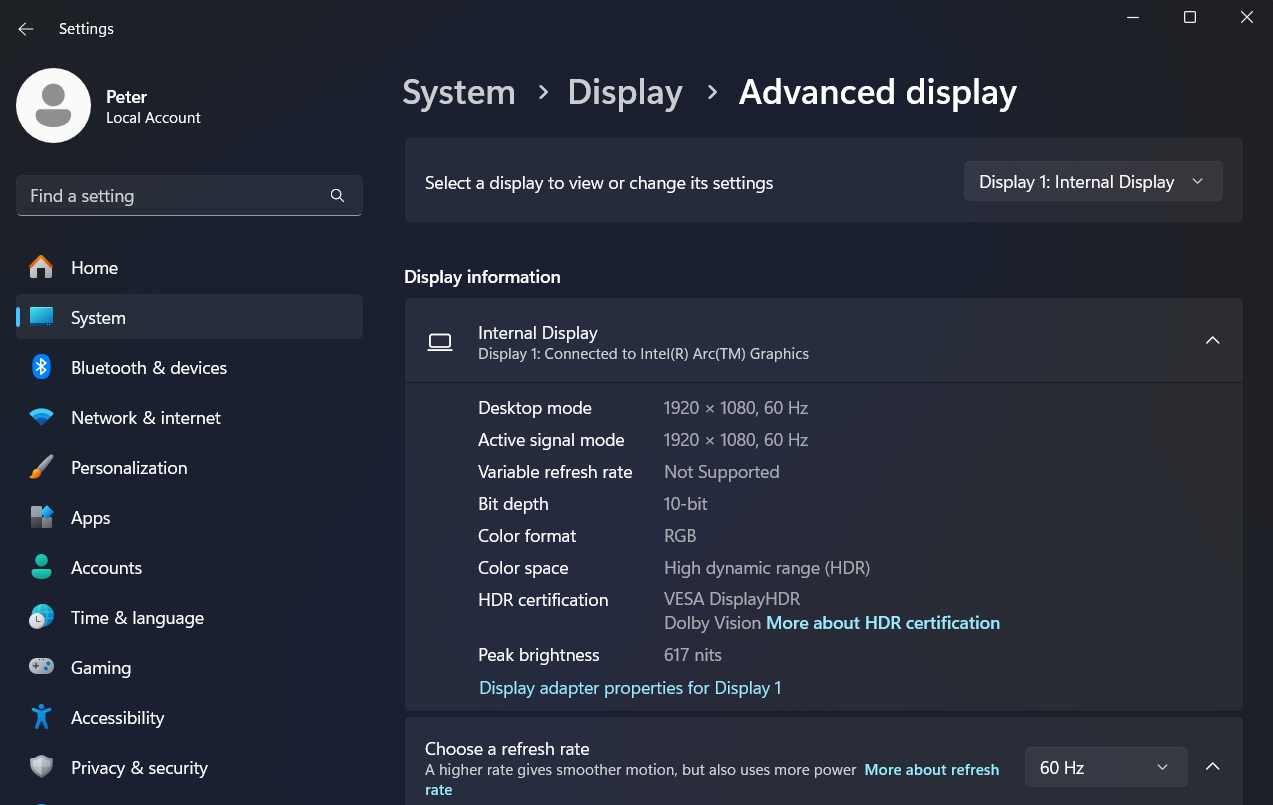Go to Accounts in the sidebar
This screenshot has width=1273, height=805.
(106, 567)
